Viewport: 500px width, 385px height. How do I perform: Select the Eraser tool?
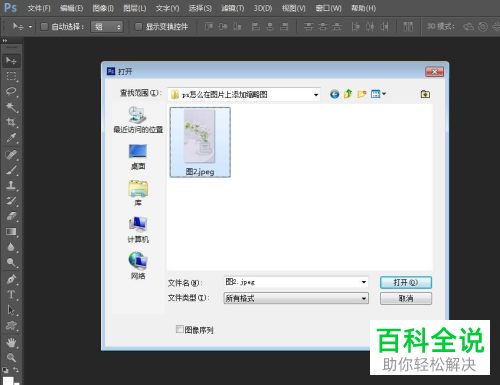11,216
